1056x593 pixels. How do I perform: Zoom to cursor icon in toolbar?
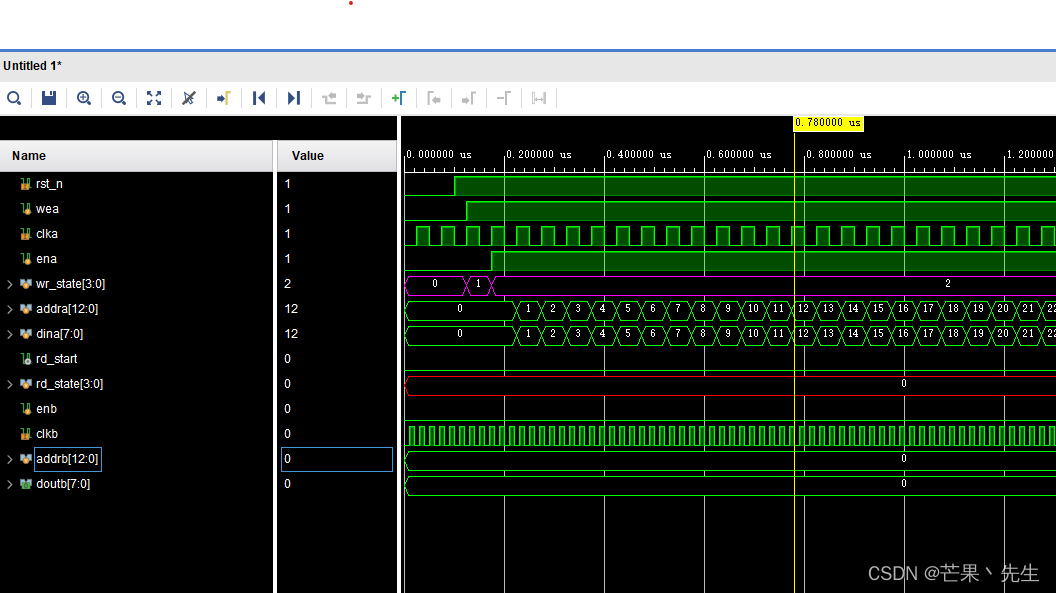click(x=189, y=98)
